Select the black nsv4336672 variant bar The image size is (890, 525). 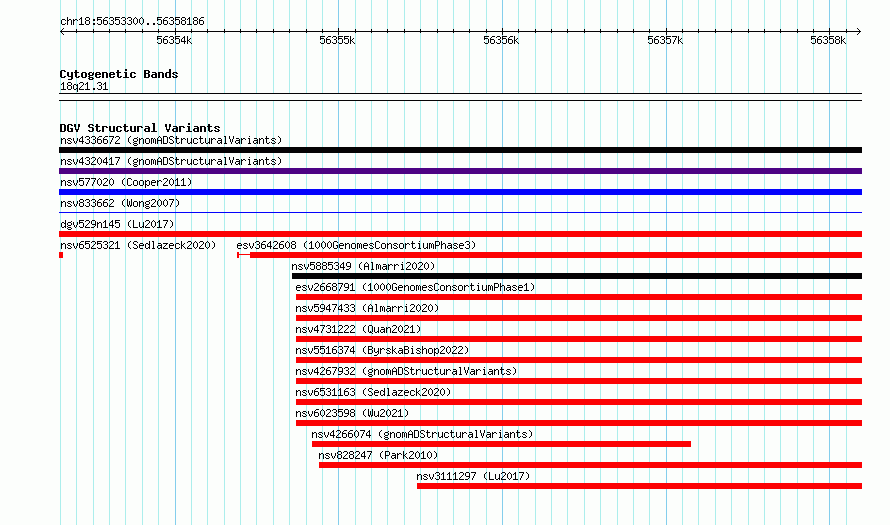pyautogui.click(x=460, y=150)
